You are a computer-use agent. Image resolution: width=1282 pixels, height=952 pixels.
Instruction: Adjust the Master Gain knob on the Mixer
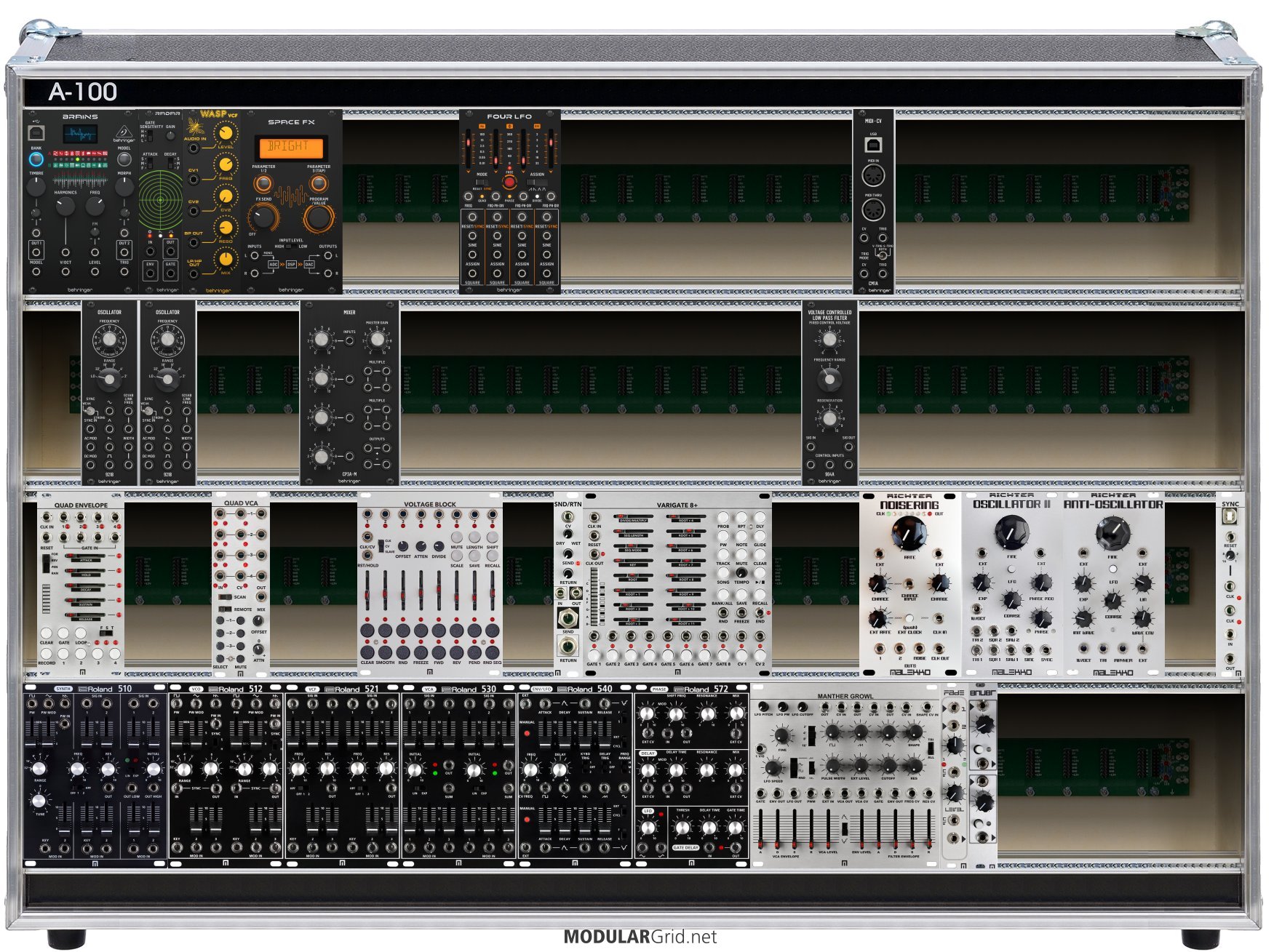coord(377,339)
